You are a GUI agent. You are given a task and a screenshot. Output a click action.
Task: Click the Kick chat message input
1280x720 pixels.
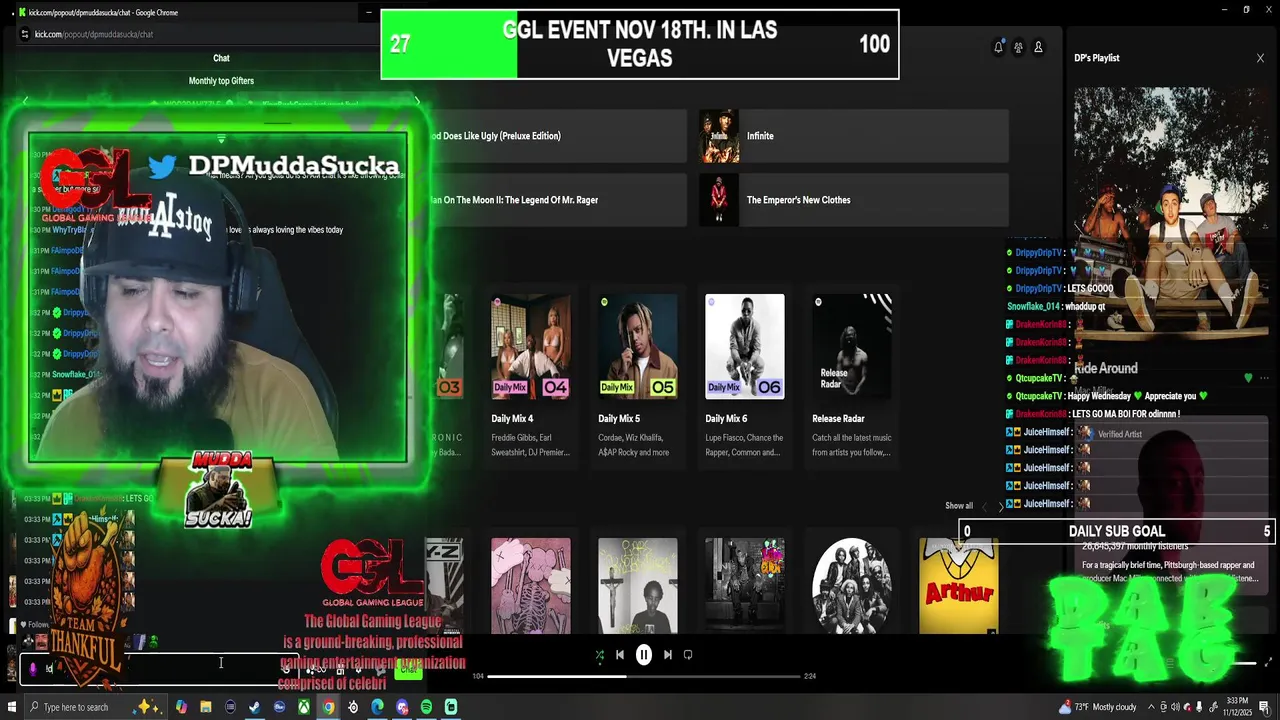(160, 669)
